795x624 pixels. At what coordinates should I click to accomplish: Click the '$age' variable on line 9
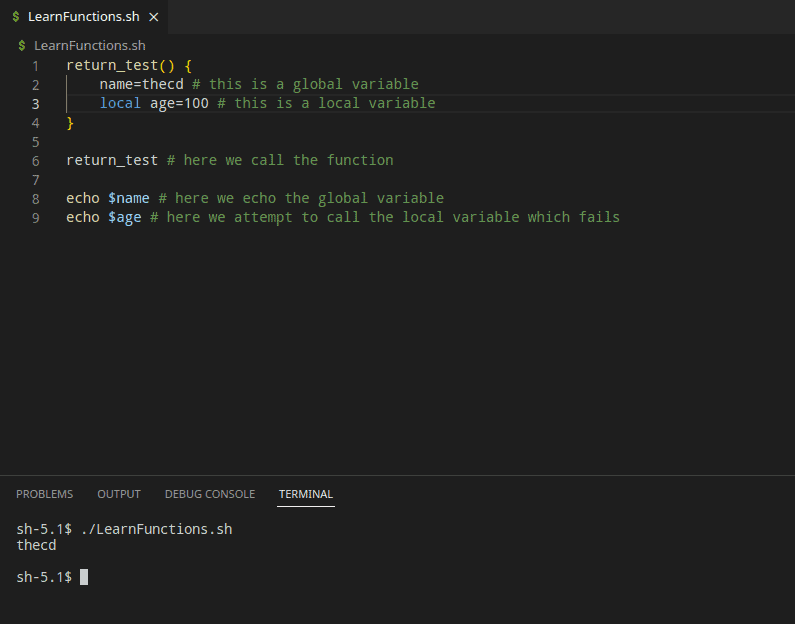pos(125,217)
